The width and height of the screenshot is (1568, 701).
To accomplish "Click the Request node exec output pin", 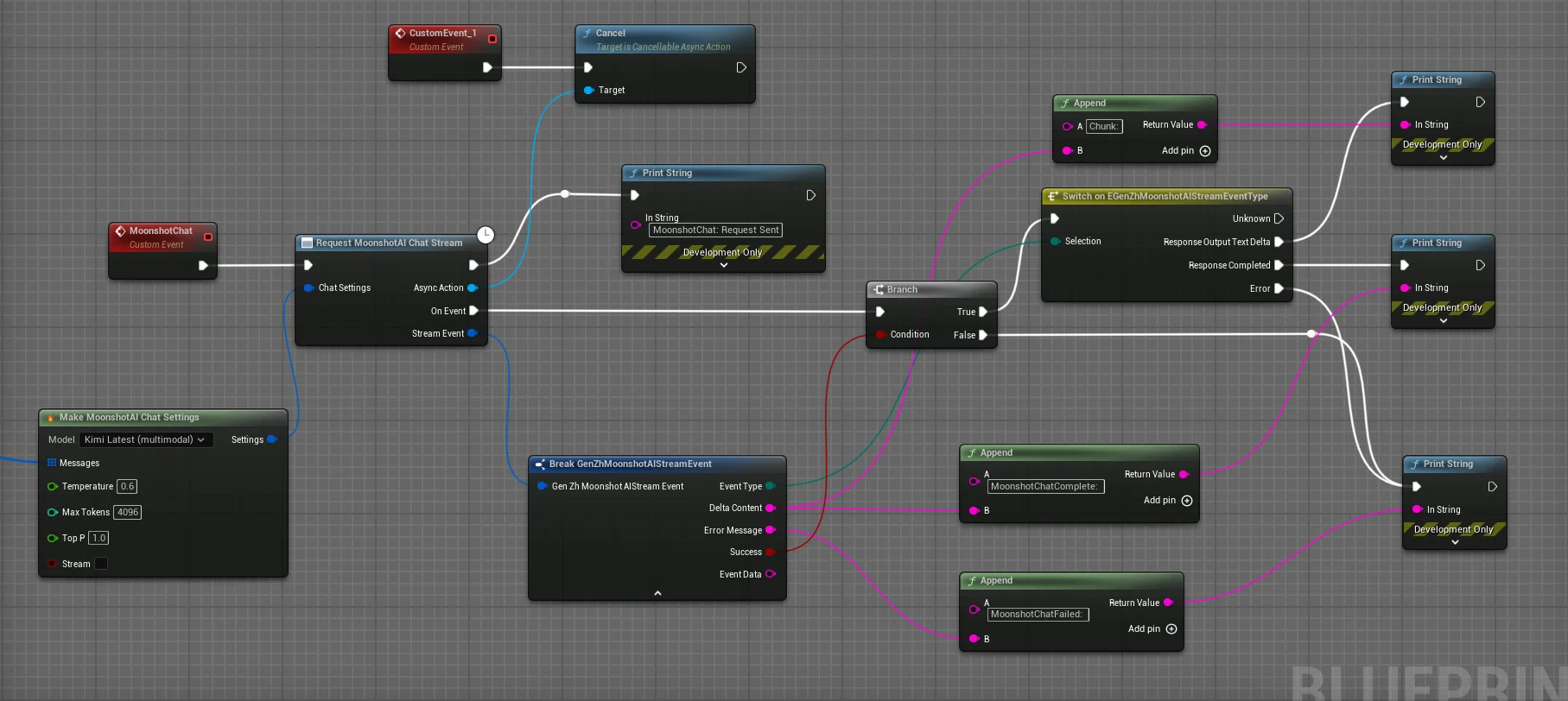I will point(473,265).
